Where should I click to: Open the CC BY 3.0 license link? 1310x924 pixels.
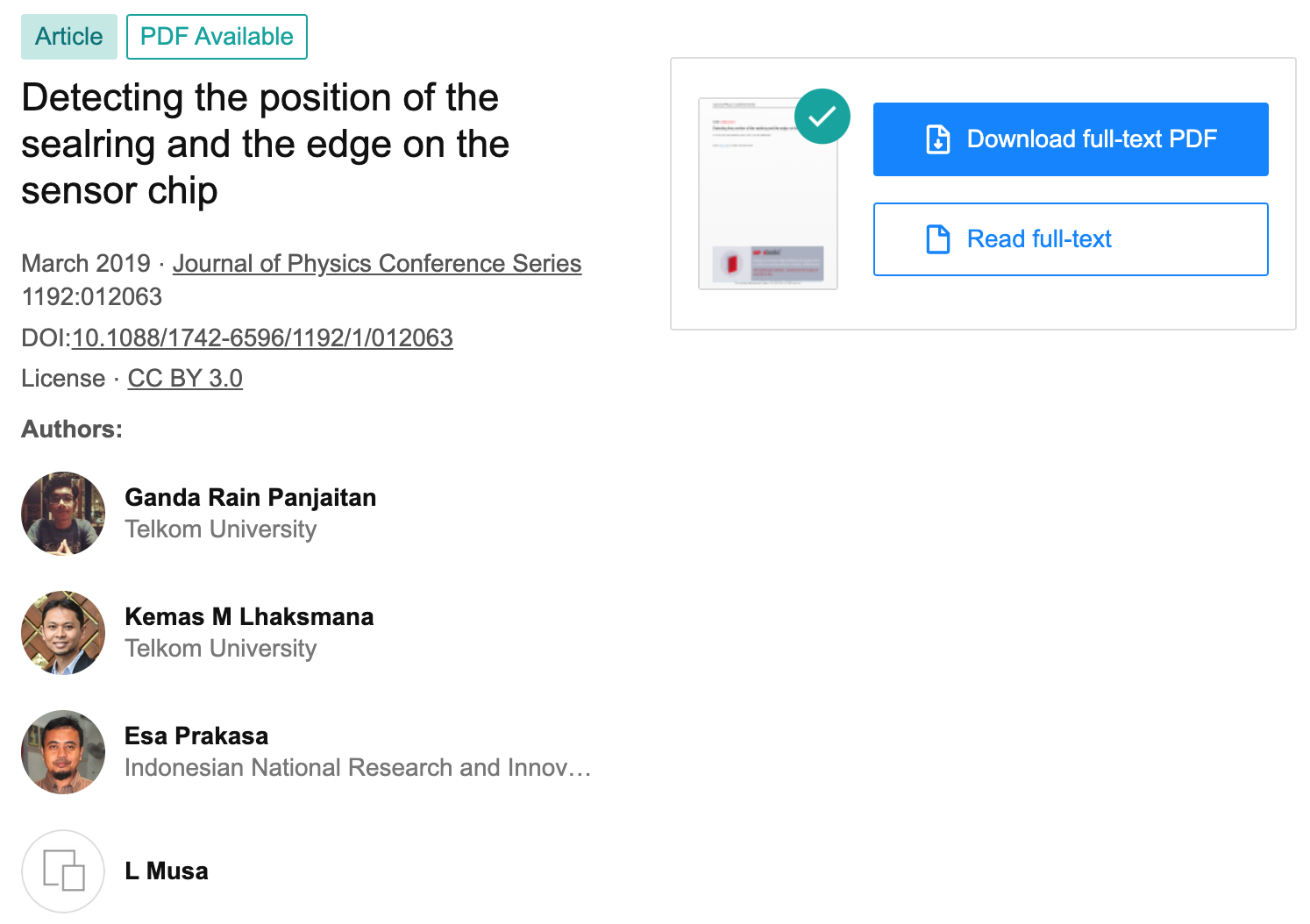[185, 378]
